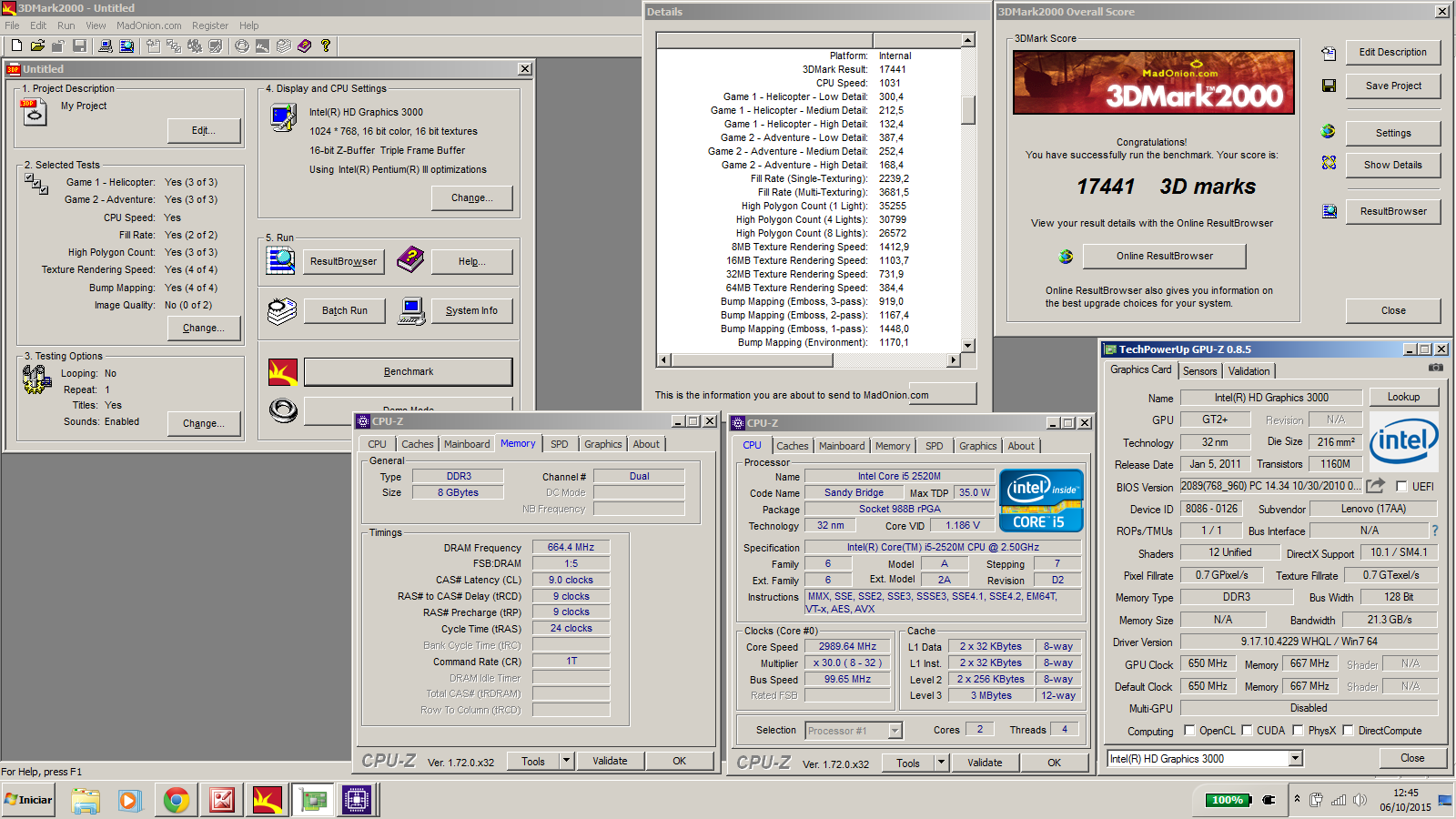This screenshot has width=1456, height=819.
Task: Select Mainboard tab in processor CPU-Z window
Action: (842, 446)
